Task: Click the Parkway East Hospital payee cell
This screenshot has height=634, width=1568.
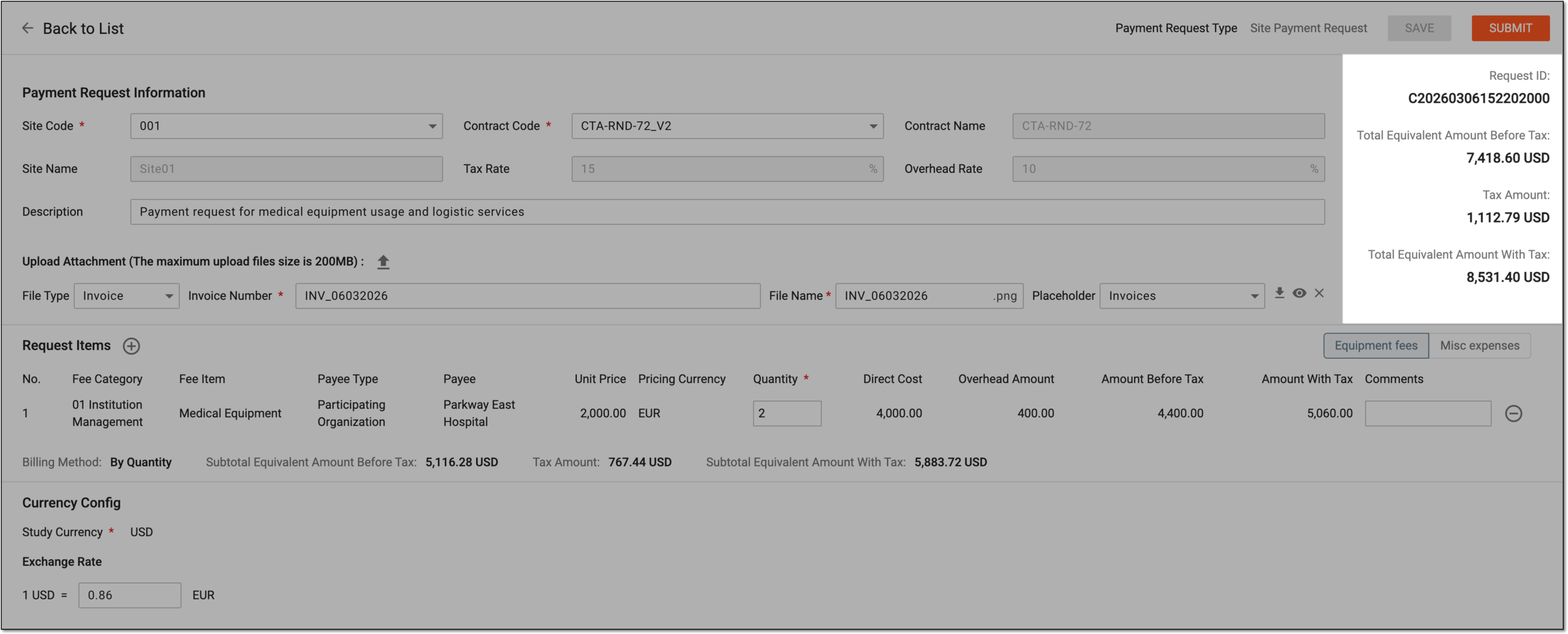Action: click(x=479, y=413)
